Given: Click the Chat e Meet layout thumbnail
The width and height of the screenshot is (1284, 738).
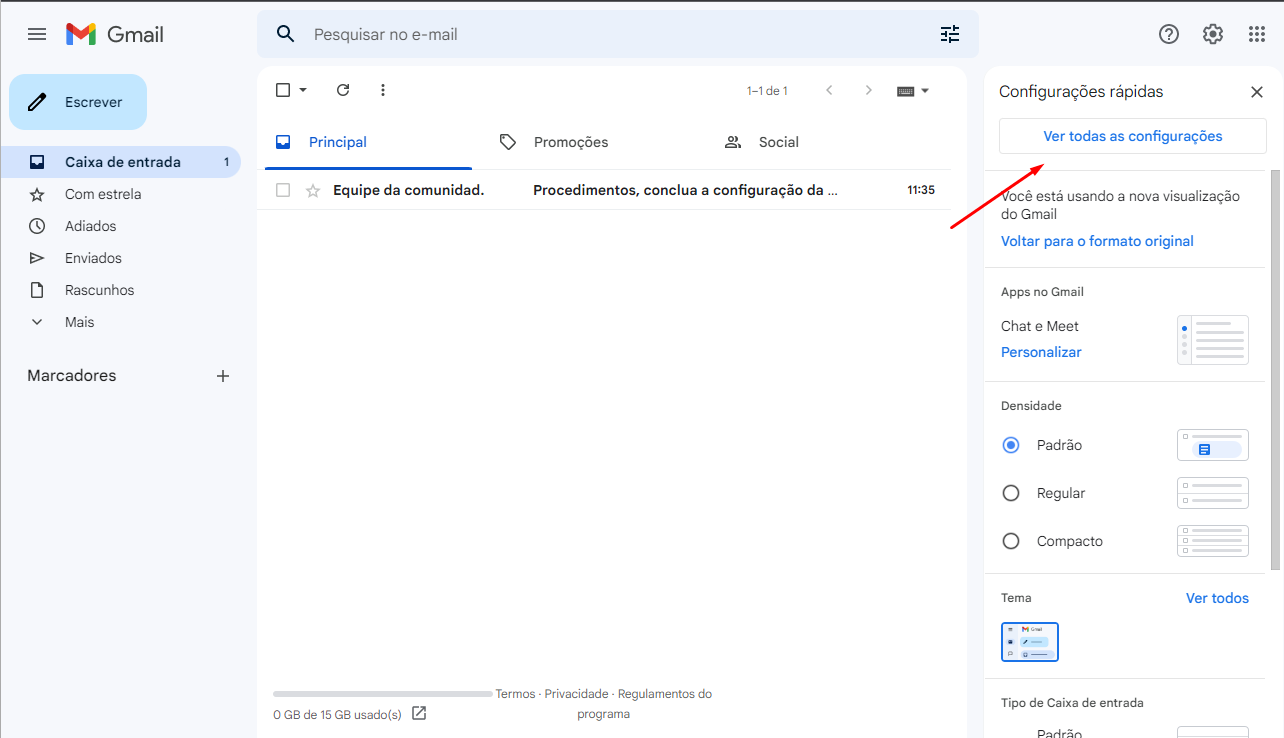Looking at the screenshot, I should pos(1213,340).
